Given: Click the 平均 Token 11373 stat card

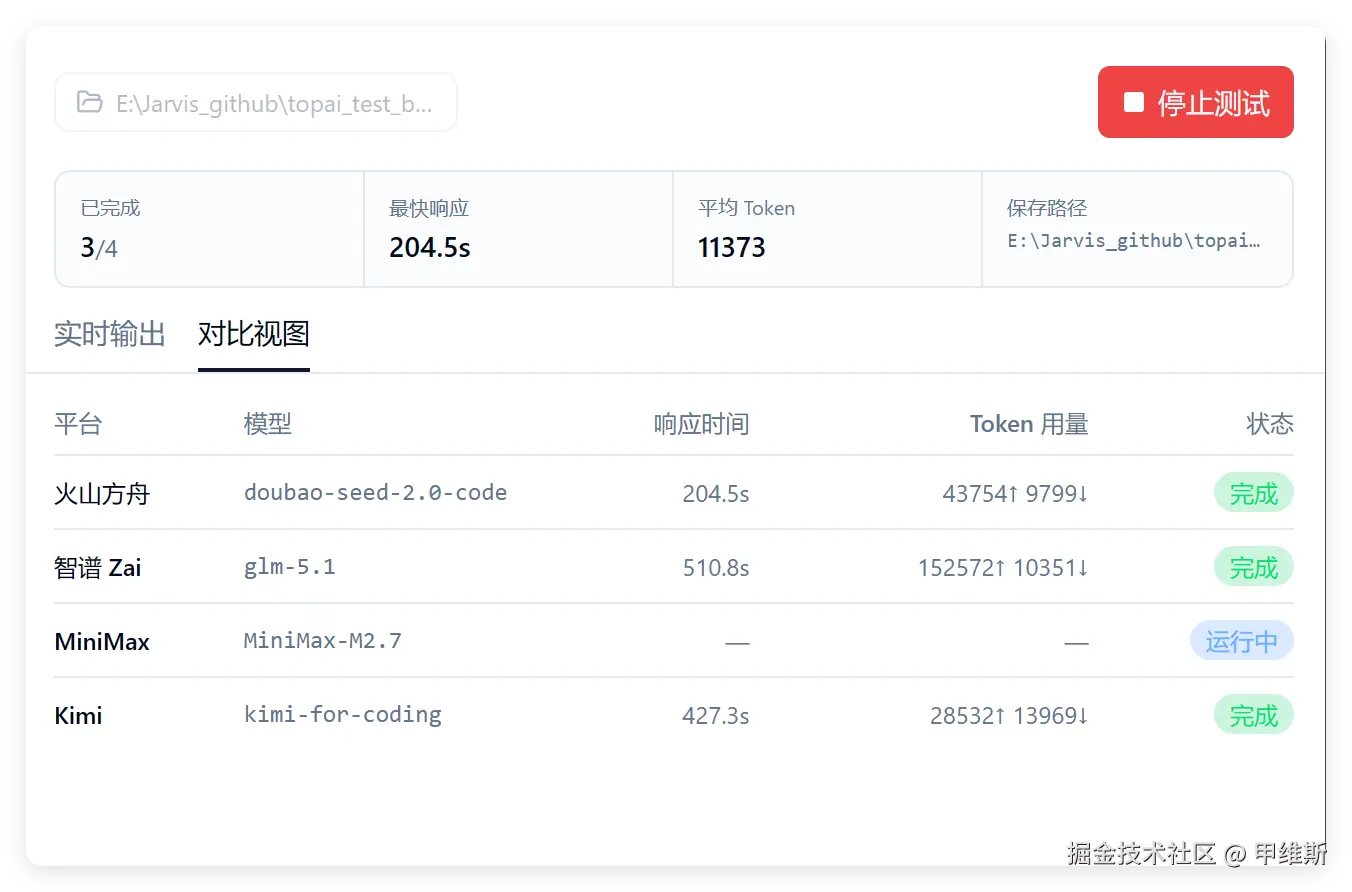Looking at the screenshot, I should [828, 229].
